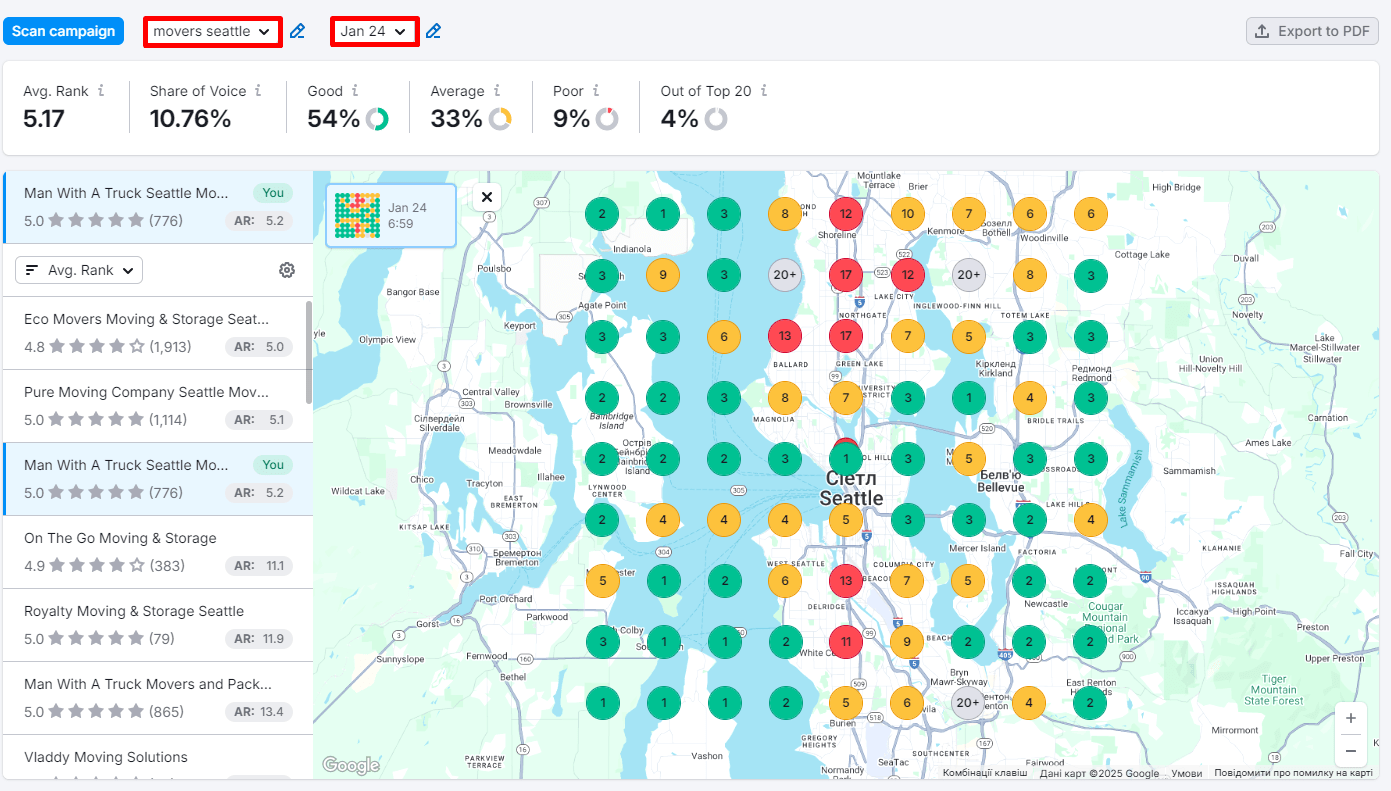Click the green 1 pin over Seattle downtown
The height and width of the screenshot is (791, 1391).
pyautogui.click(x=846, y=459)
